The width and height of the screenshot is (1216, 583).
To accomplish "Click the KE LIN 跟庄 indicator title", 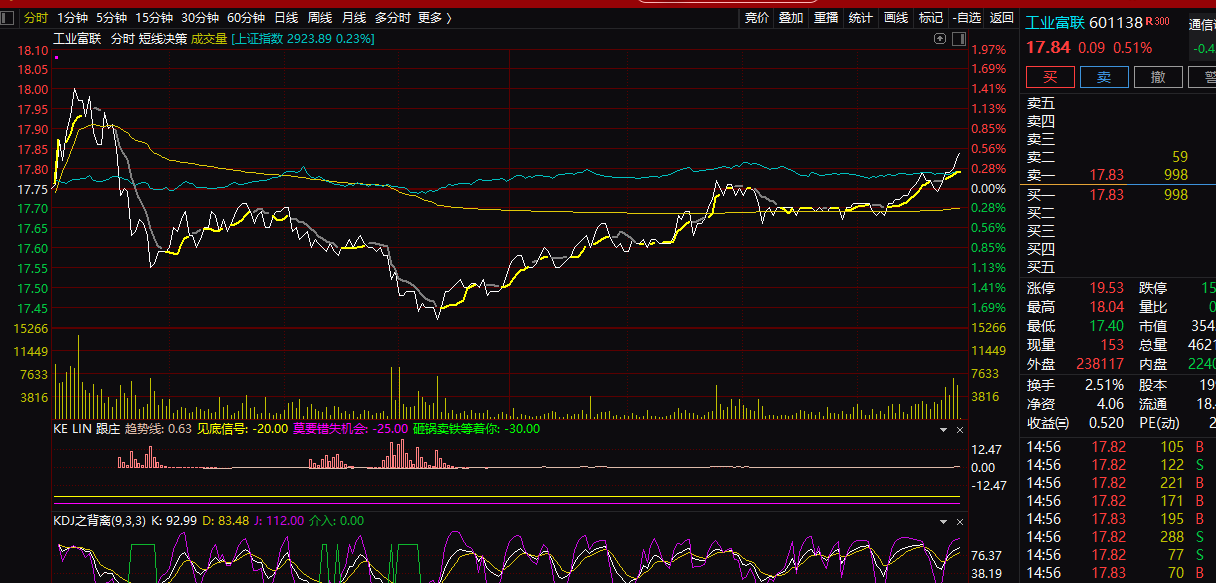I will pyautogui.click(x=86, y=429).
